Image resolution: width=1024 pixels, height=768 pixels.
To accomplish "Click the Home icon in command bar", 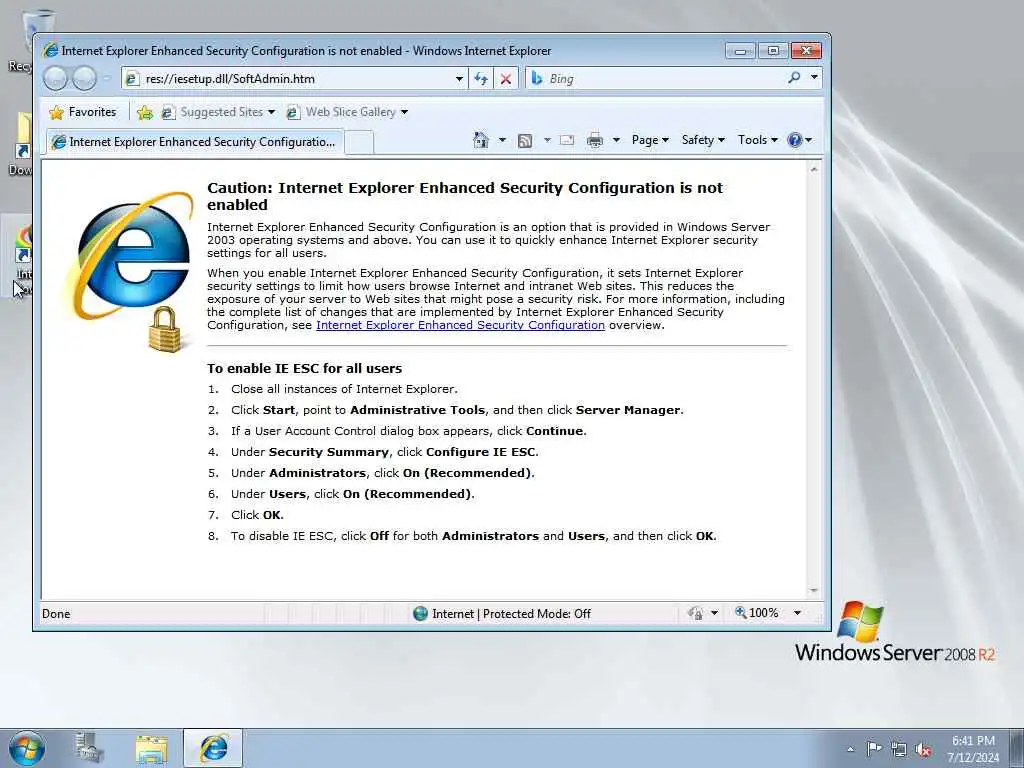I will (x=481, y=140).
